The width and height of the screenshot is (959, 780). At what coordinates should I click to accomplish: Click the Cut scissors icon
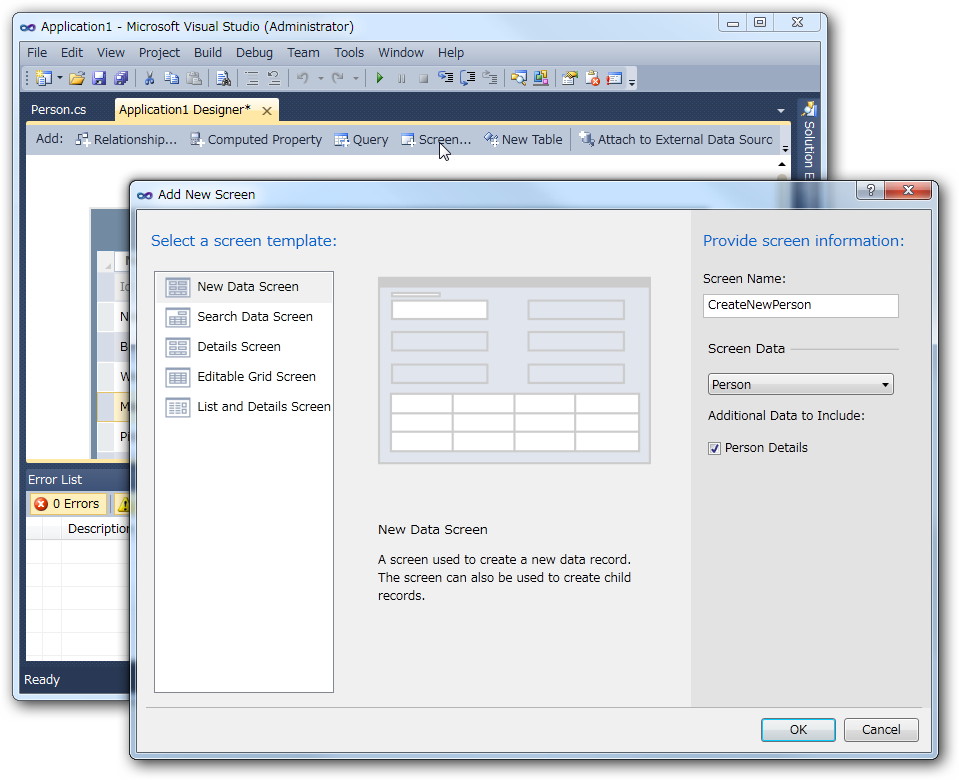tap(149, 78)
